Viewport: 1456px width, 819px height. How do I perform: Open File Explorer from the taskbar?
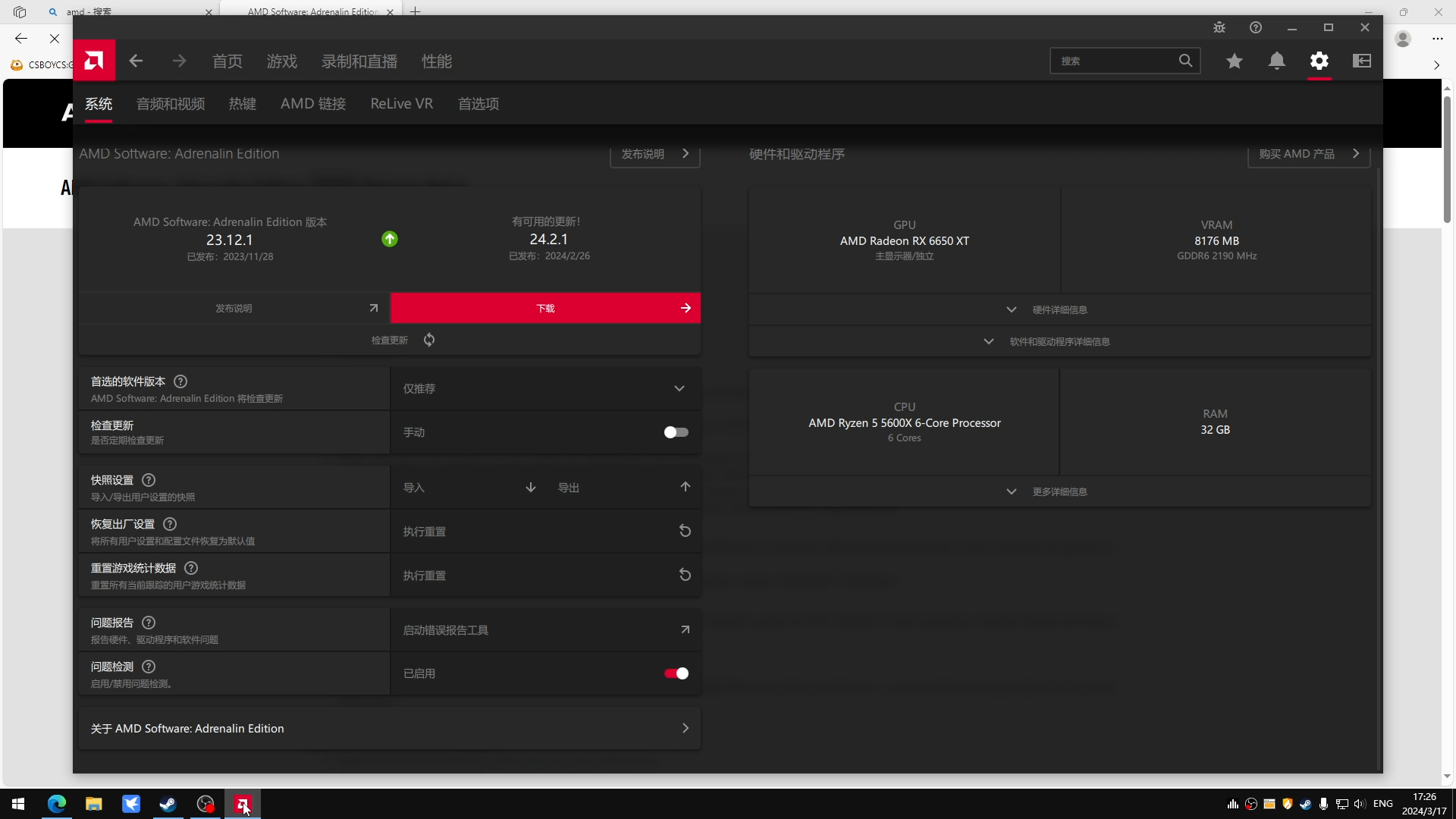click(93, 804)
